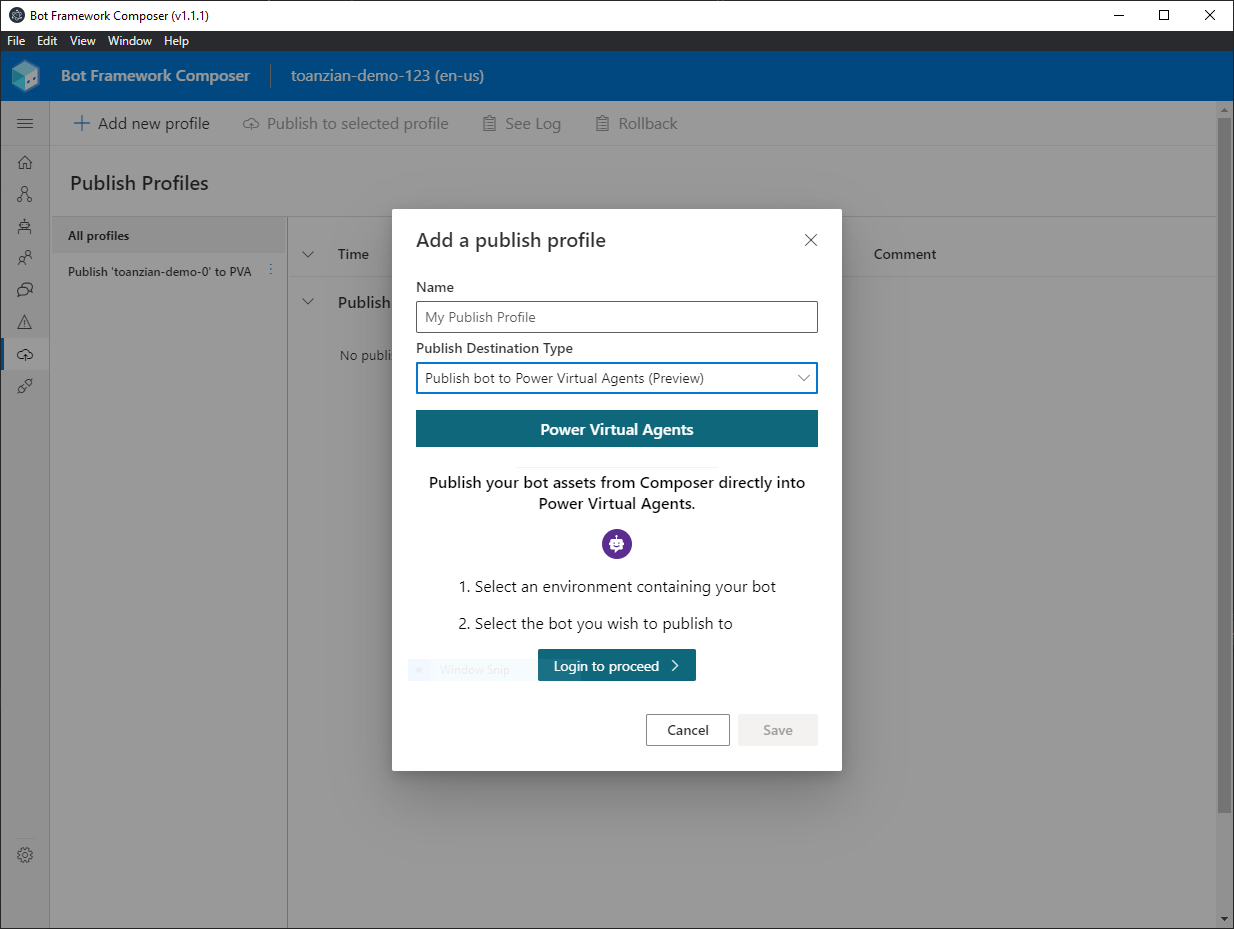Open the File menu

pyautogui.click(x=16, y=41)
